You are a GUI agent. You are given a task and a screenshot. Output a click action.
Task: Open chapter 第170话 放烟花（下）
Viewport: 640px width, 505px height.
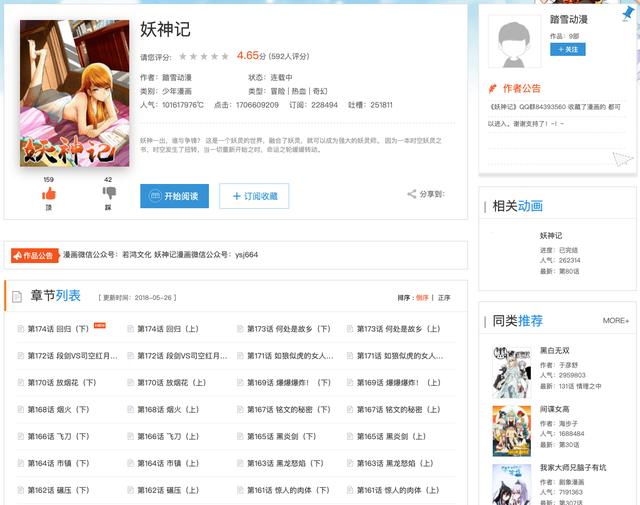click(62, 383)
